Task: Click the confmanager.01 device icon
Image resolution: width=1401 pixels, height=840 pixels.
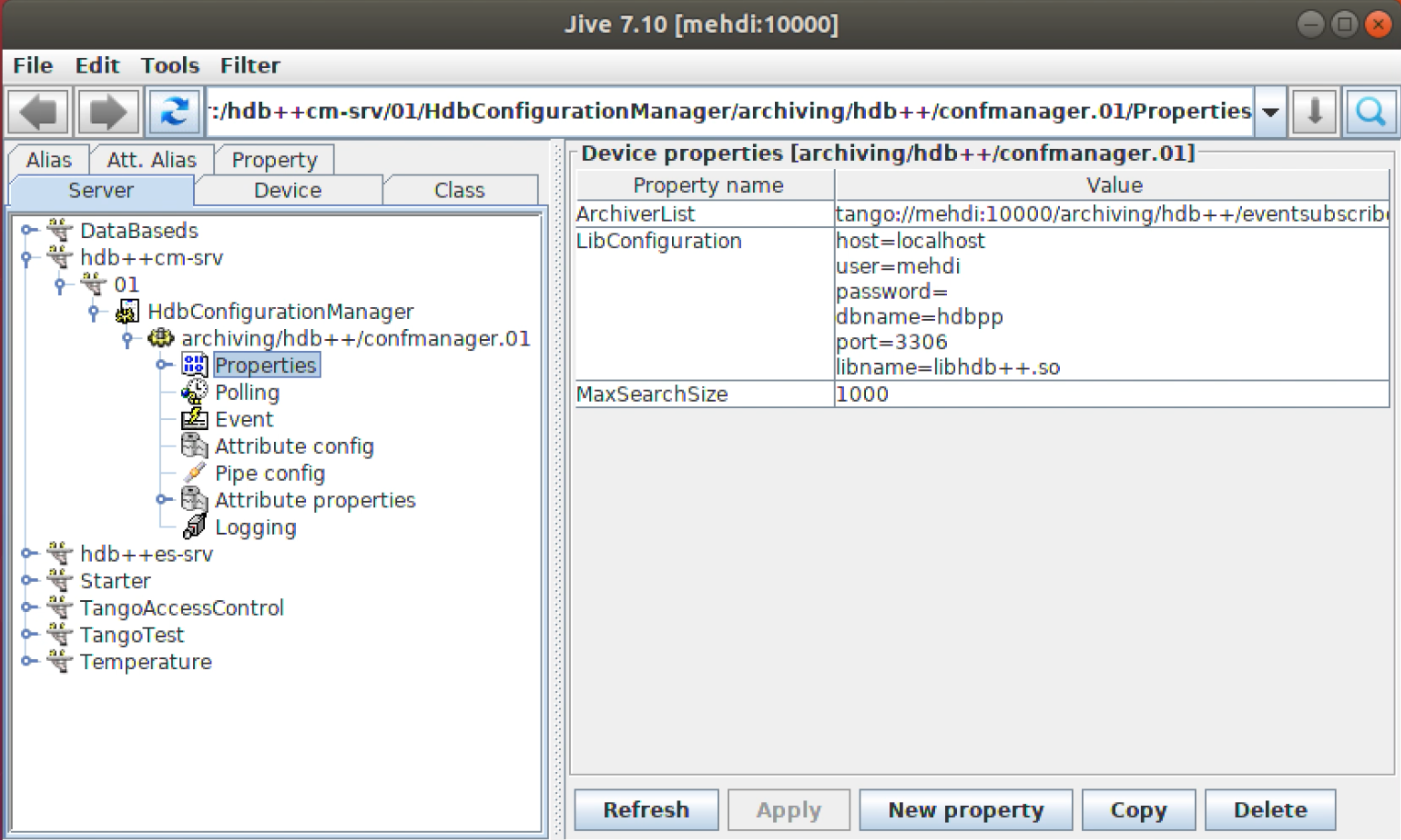Action: pos(161,338)
